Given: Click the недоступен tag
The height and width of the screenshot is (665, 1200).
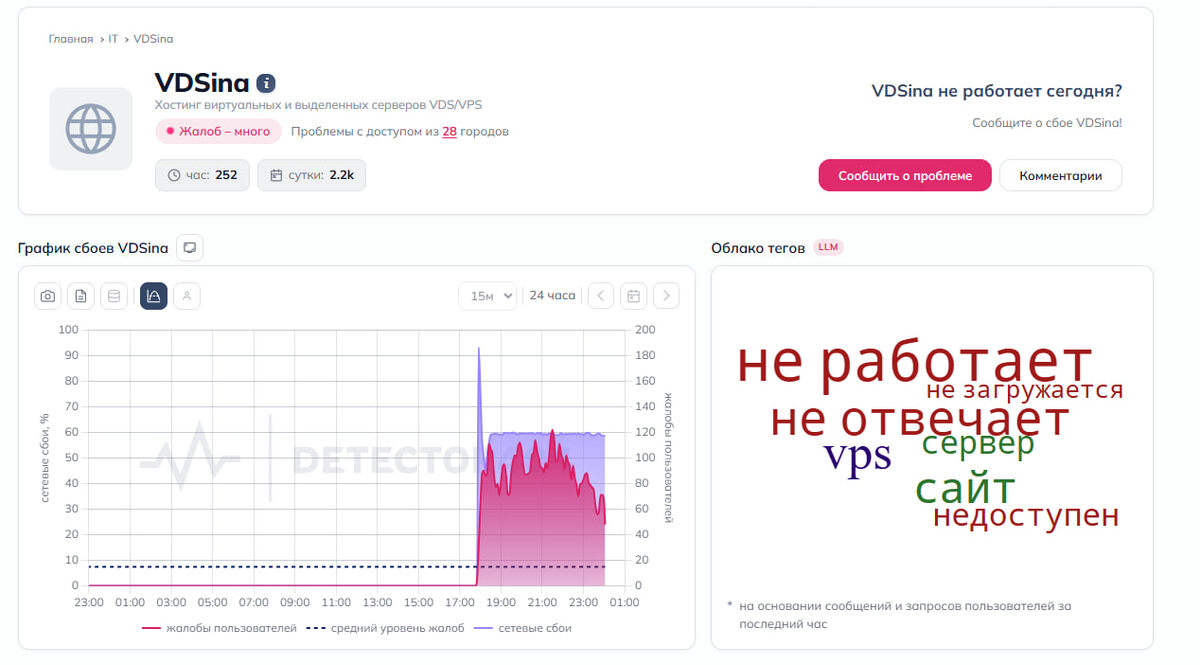Looking at the screenshot, I should [x=1026, y=516].
